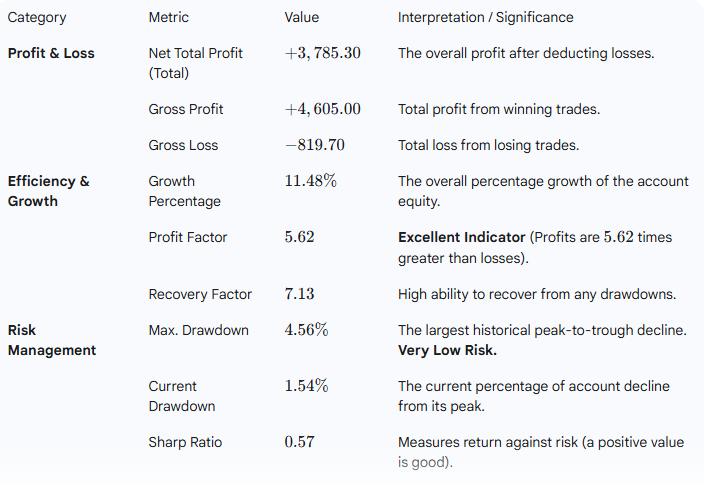
Task: Select the Risk Management category cell
Action: point(52,340)
